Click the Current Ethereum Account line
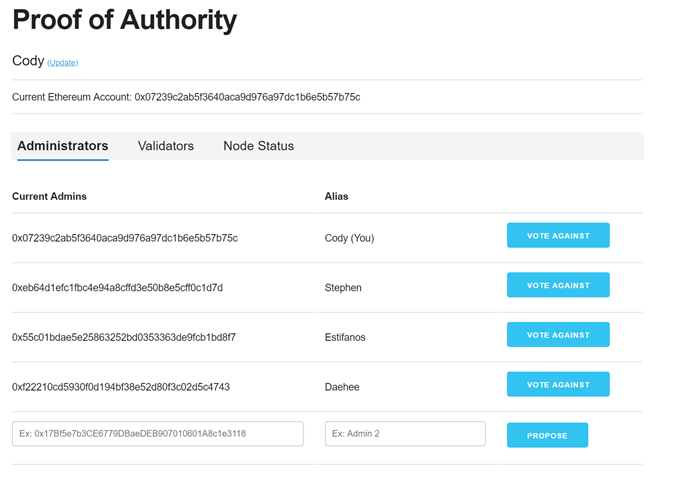The image size is (685, 483). pos(186,97)
